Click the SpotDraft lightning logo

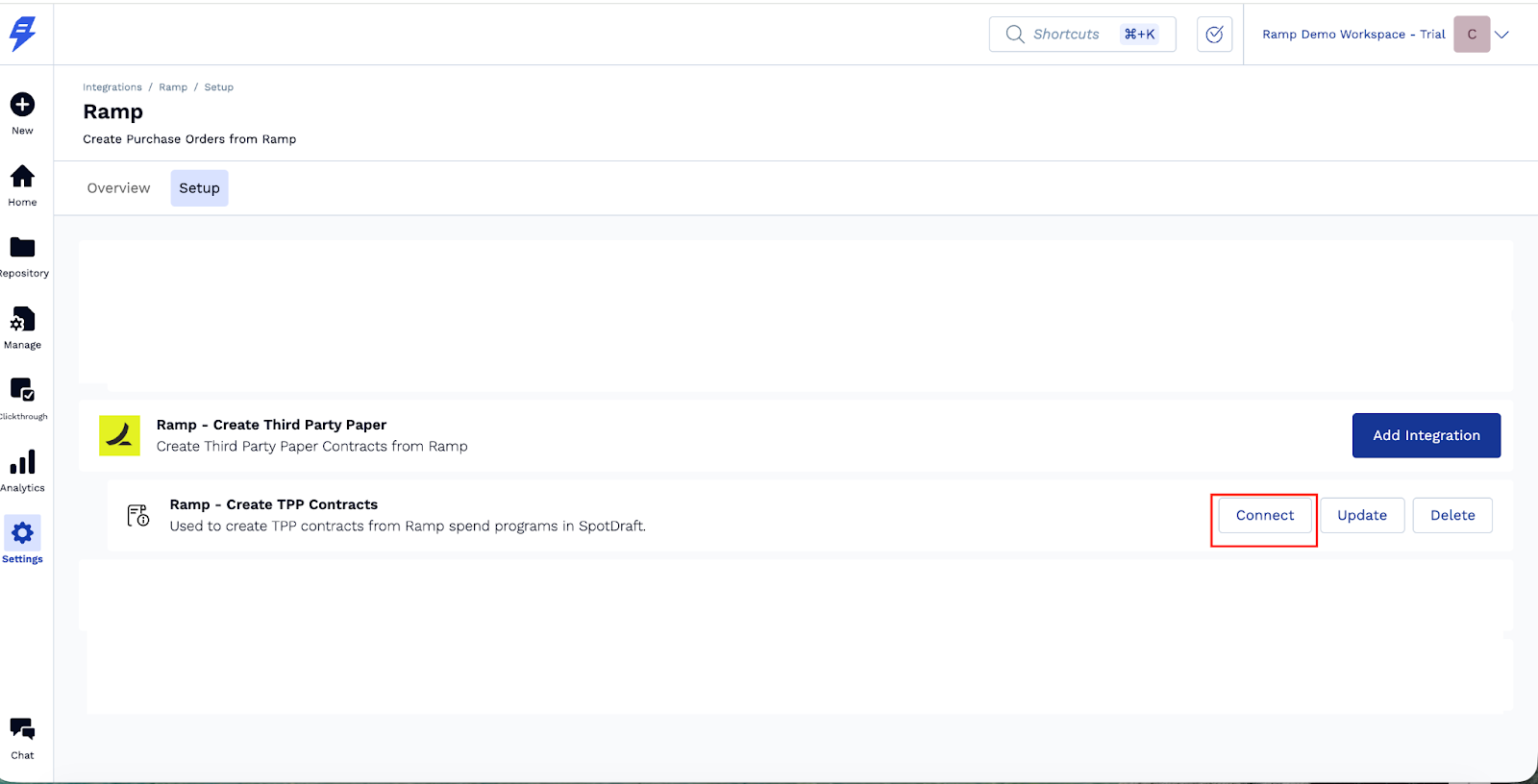[x=22, y=34]
